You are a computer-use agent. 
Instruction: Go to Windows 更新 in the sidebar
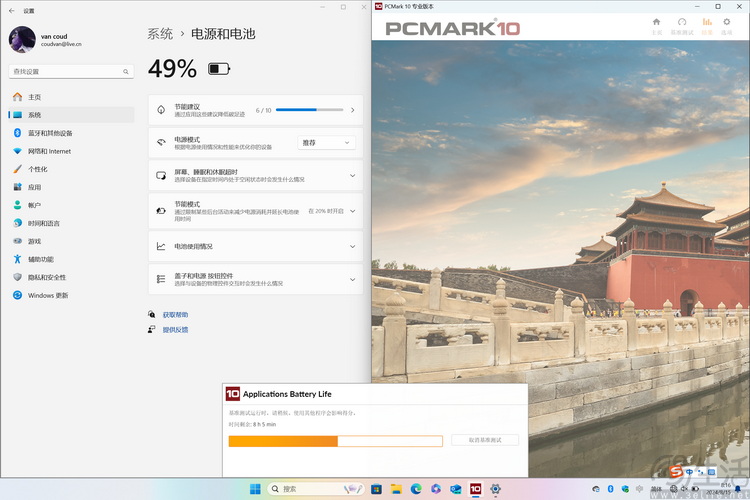48,295
